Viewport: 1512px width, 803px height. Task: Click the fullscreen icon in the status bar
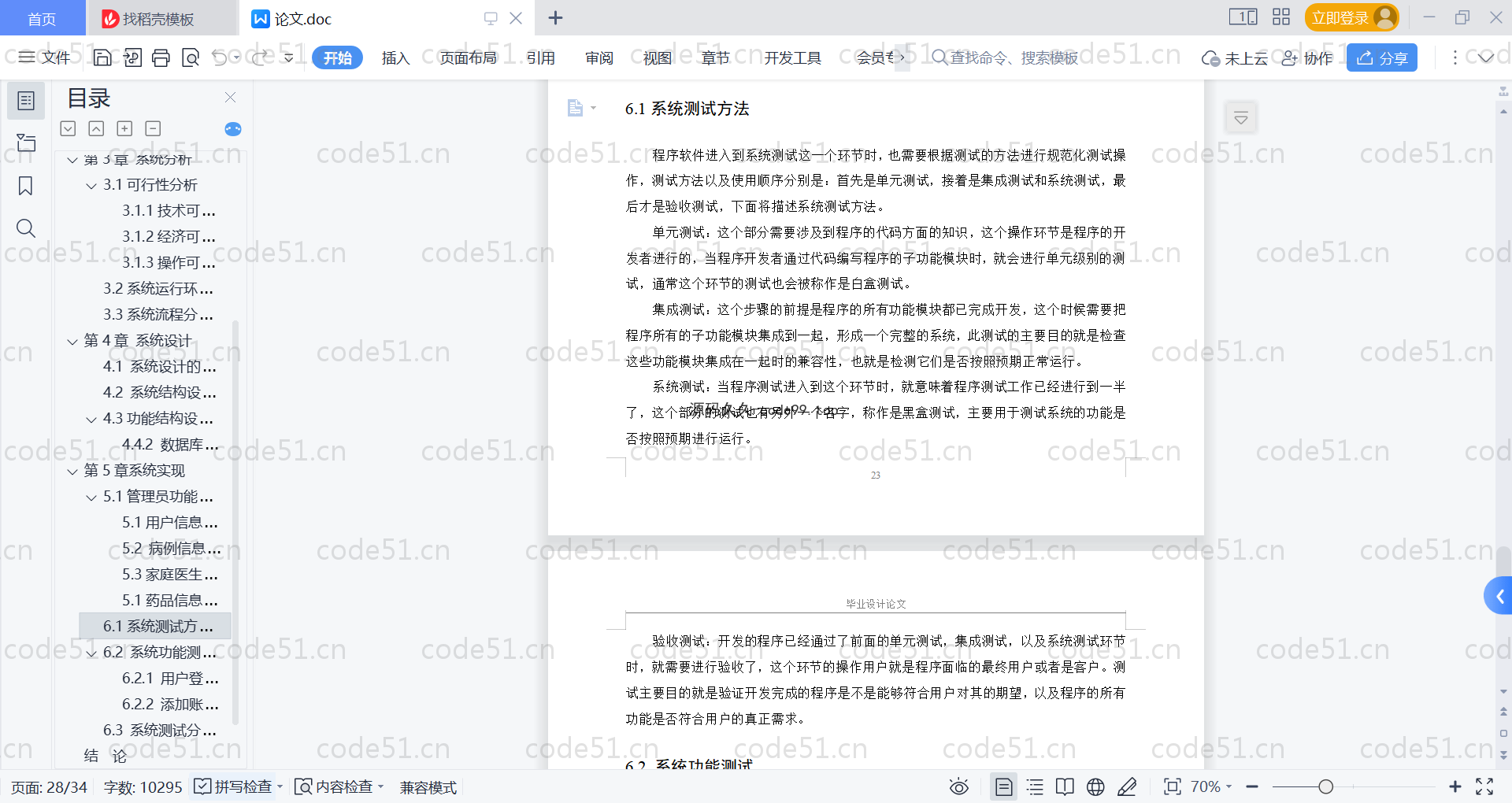pos(1484,786)
